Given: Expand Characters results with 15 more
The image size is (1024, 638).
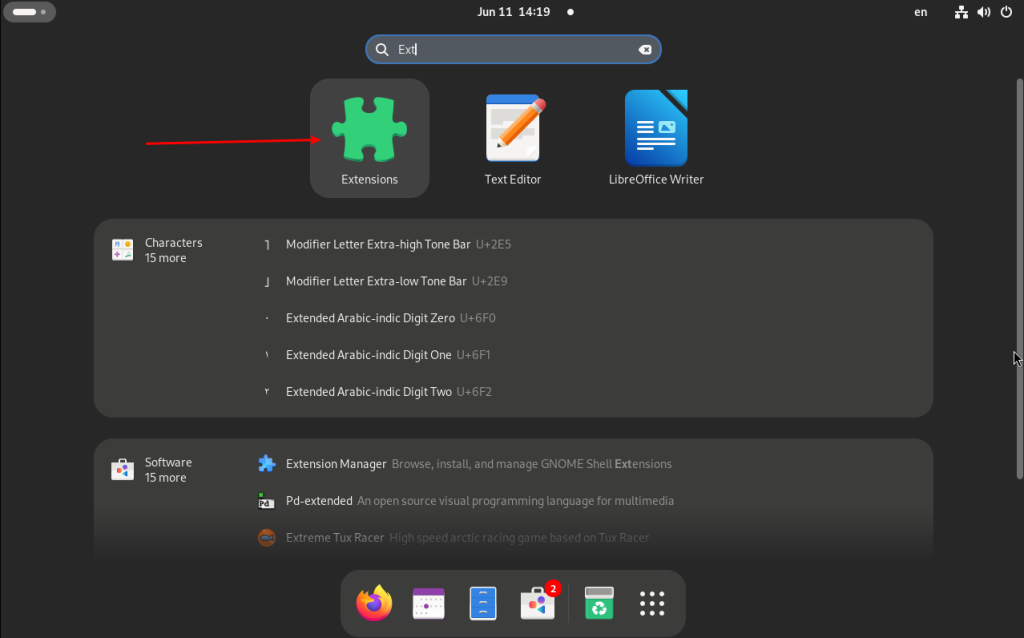Looking at the screenshot, I should (x=157, y=250).
